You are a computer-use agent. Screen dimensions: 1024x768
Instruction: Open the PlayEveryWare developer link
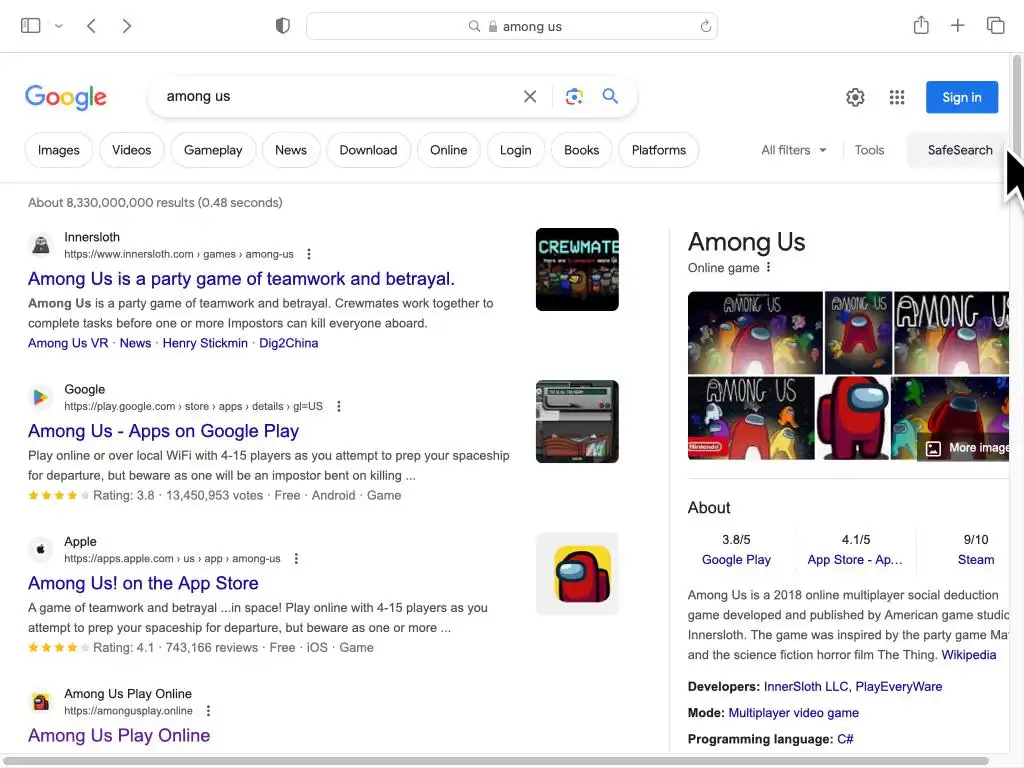(x=899, y=686)
